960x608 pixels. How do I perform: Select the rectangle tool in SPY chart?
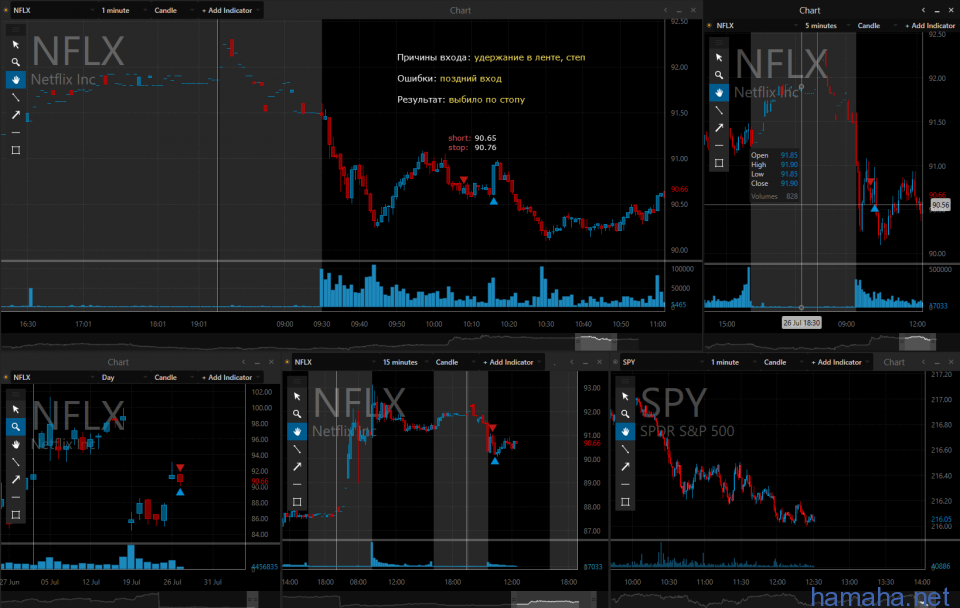pos(625,502)
